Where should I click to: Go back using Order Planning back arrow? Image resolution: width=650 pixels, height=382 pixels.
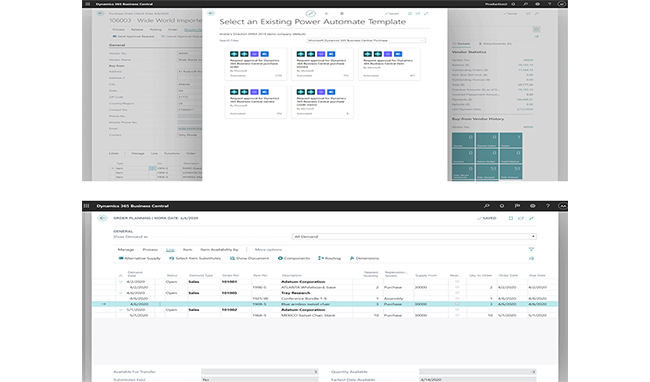pyautogui.click(x=102, y=218)
